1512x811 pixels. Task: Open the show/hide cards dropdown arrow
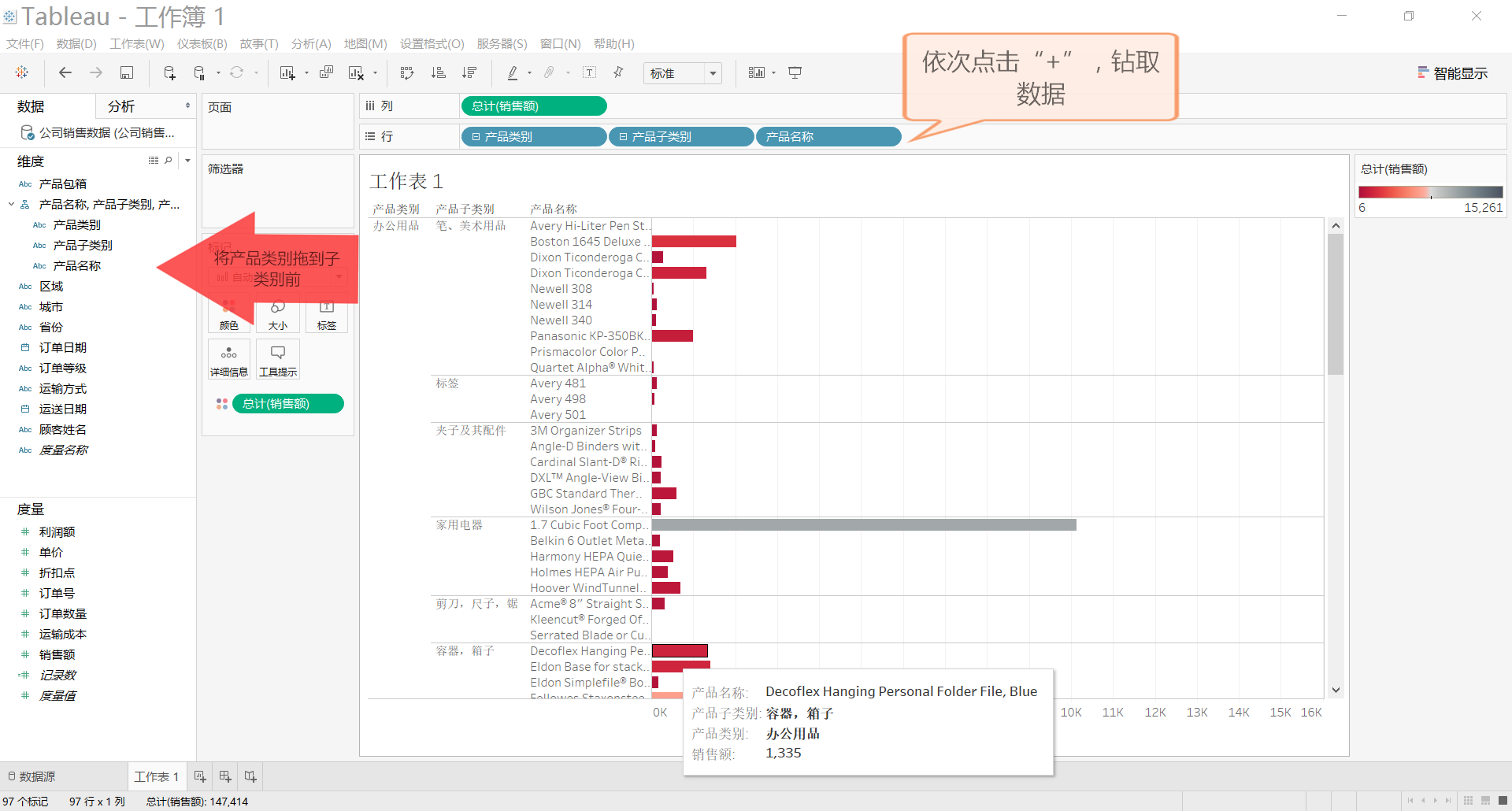point(773,73)
